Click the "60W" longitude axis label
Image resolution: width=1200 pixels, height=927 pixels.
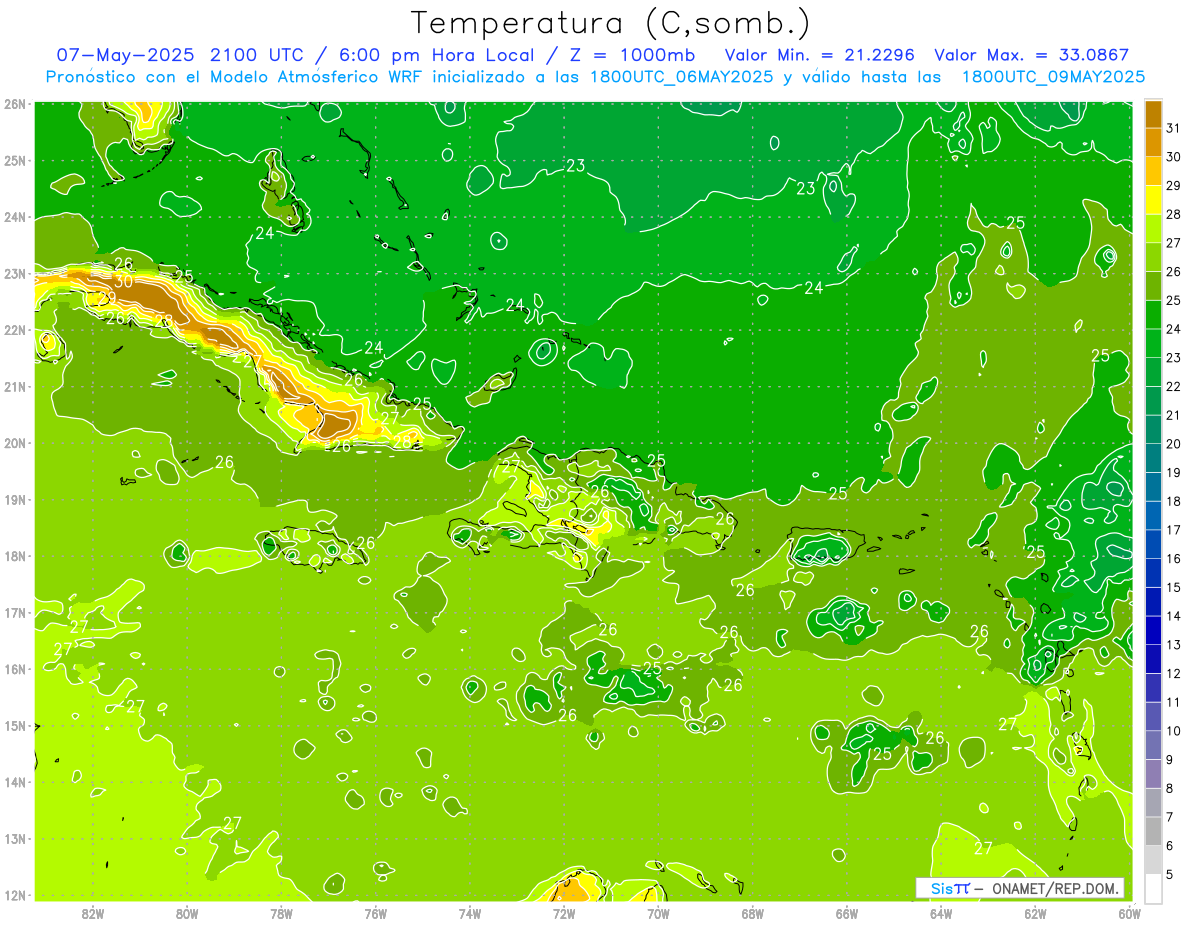pyautogui.click(x=1129, y=913)
